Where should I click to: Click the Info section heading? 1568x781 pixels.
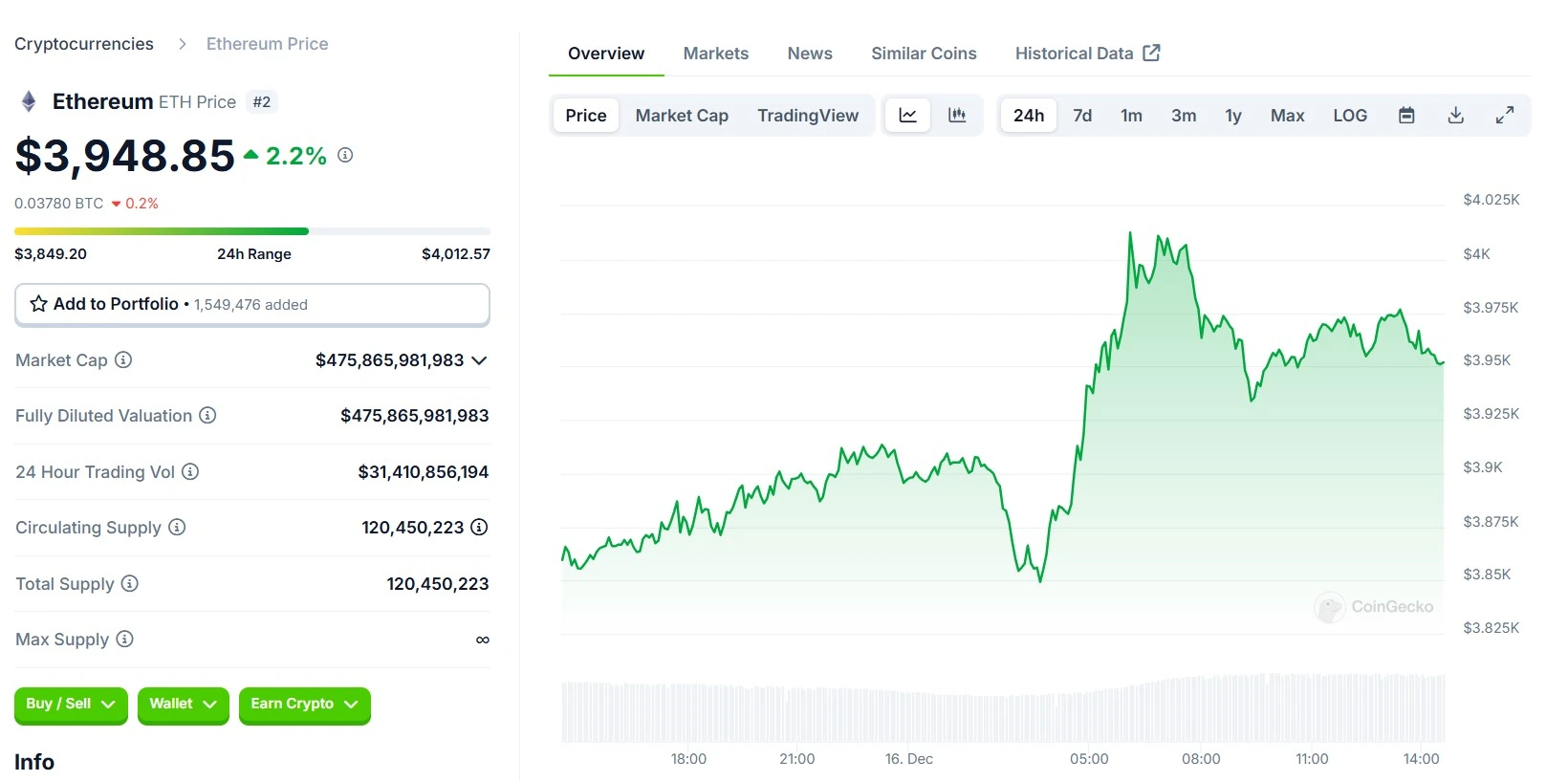click(34, 762)
